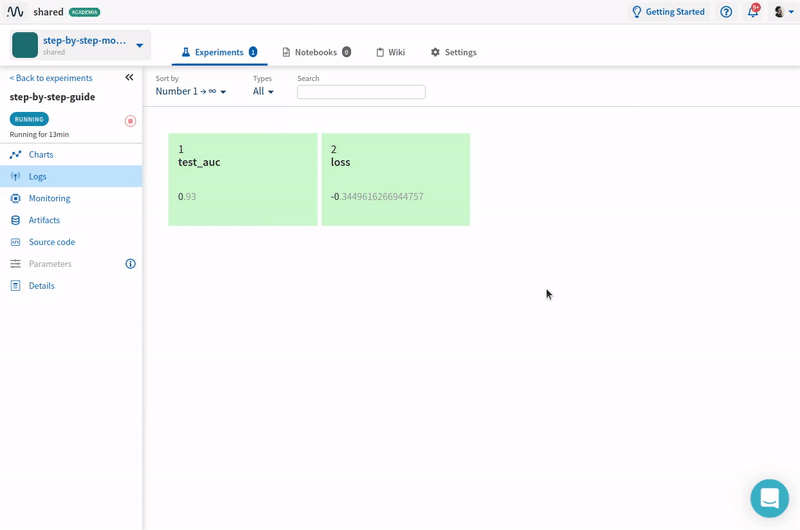
Task: Click the green project avatar square
Action: (25, 45)
